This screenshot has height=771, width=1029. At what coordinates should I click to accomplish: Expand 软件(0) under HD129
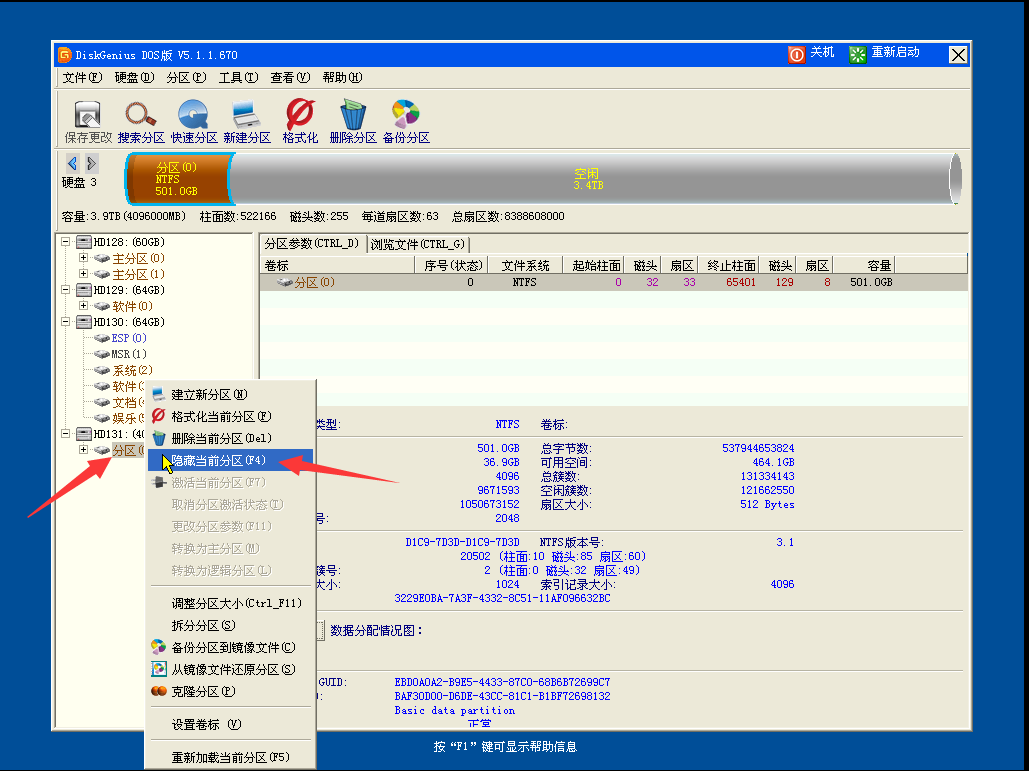(x=83, y=306)
